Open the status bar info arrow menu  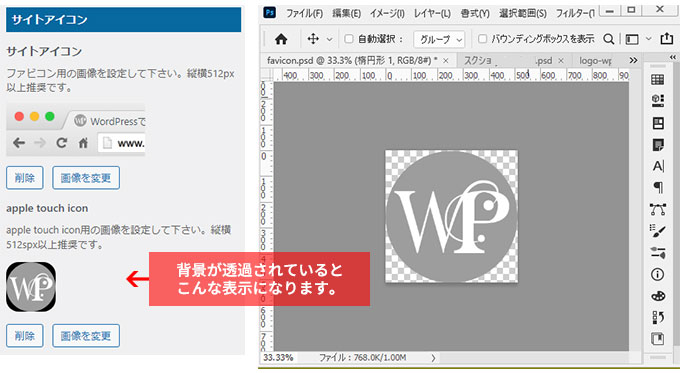click(x=433, y=358)
